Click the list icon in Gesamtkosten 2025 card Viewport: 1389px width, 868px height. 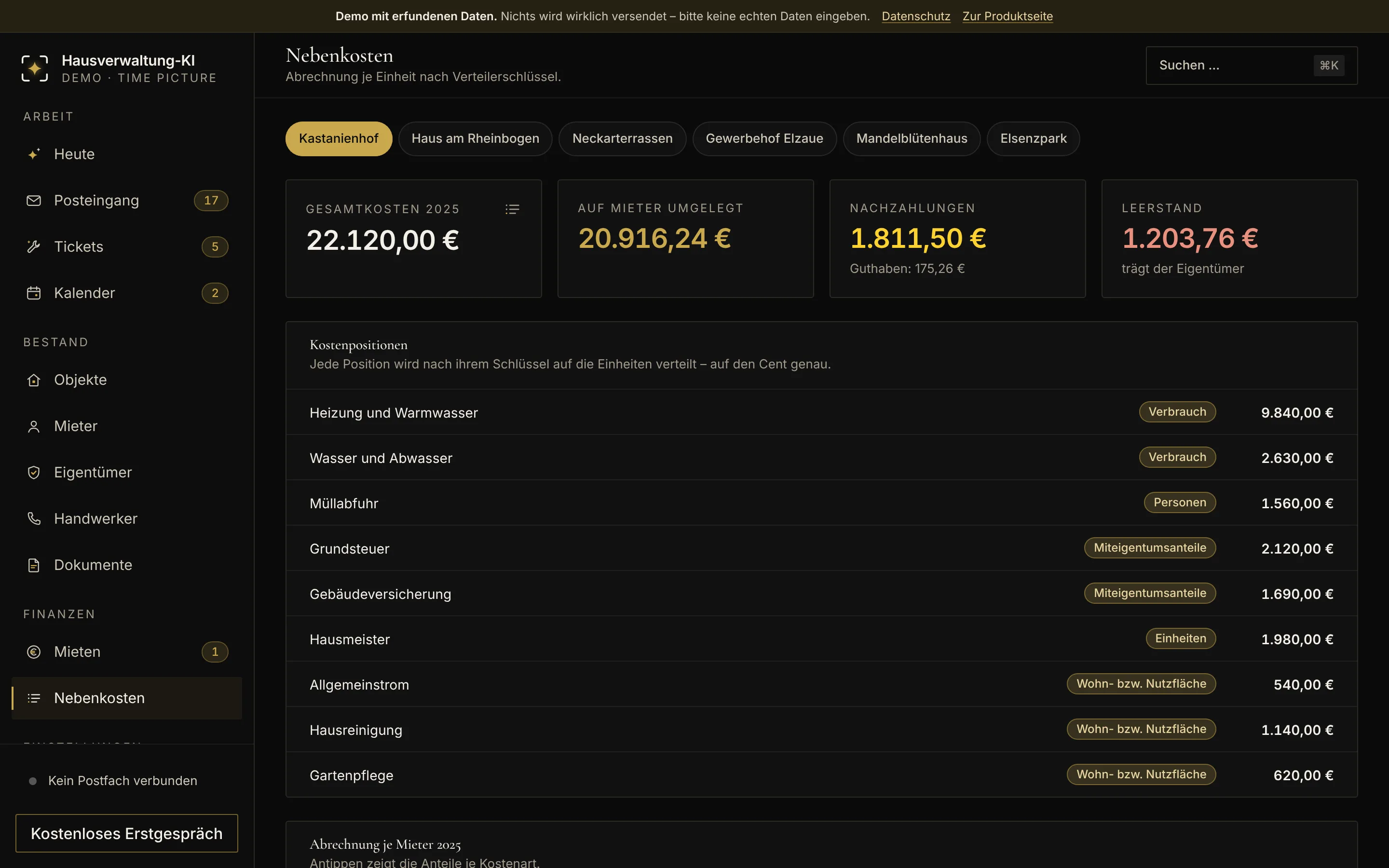512,209
